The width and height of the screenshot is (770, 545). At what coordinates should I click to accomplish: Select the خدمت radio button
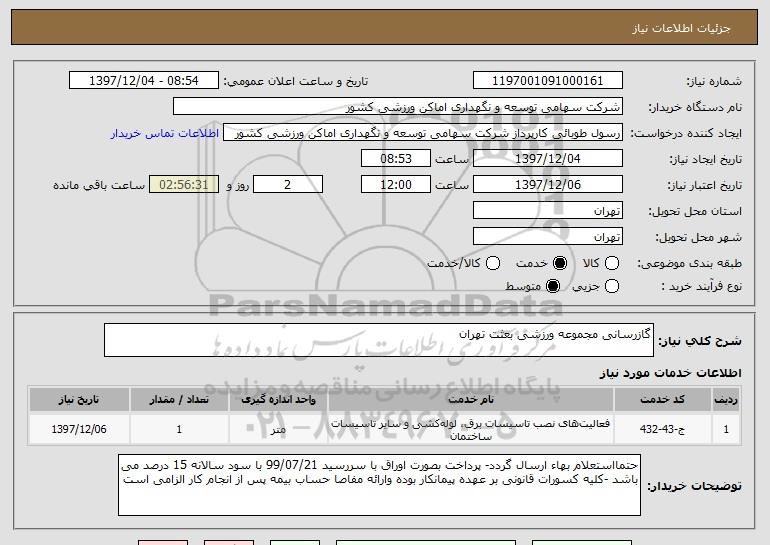[559, 263]
